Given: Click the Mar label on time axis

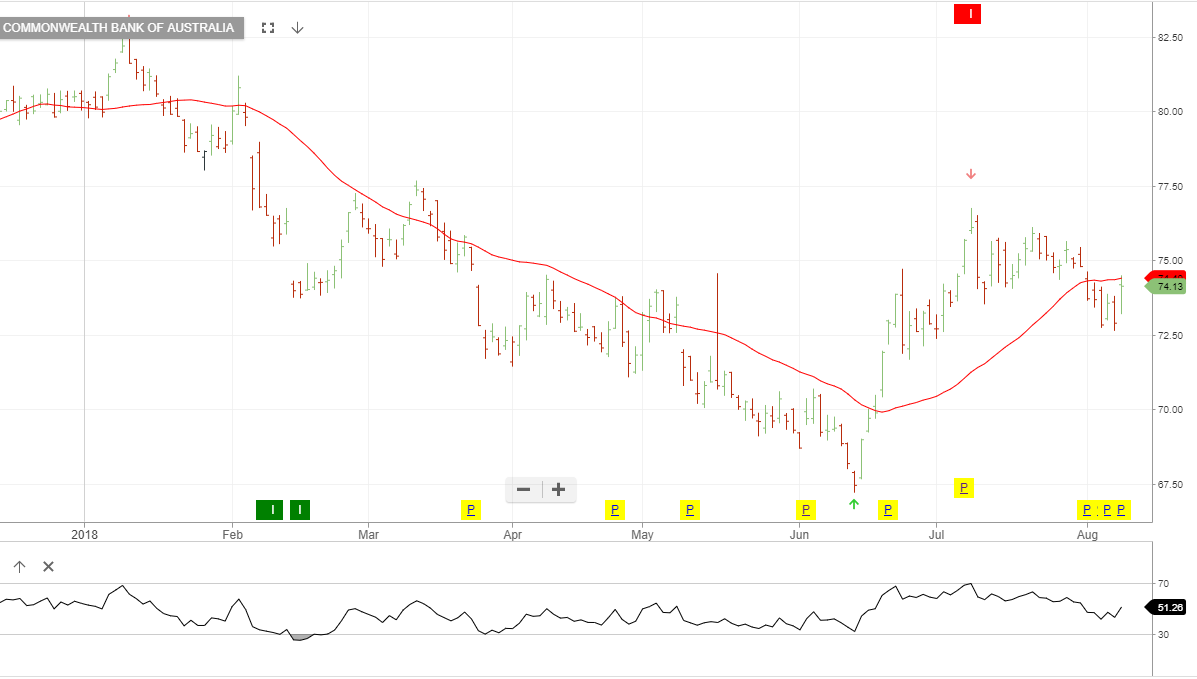Looking at the screenshot, I should coord(369,535).
